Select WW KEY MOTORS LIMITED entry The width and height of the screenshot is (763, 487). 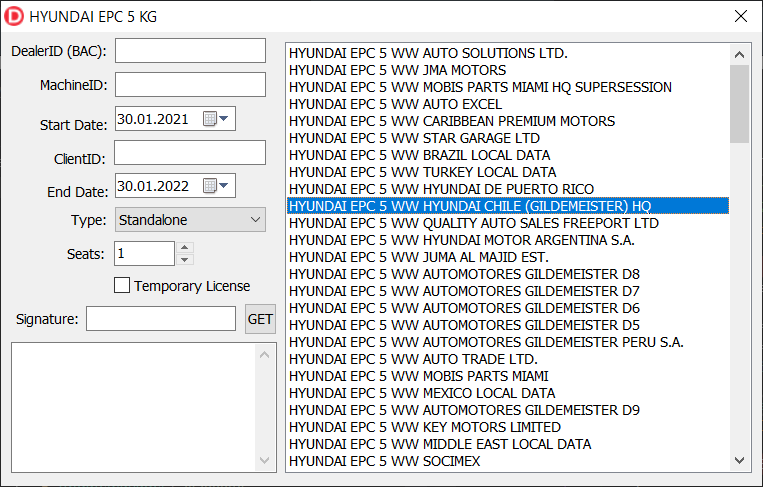pyautogui.click(x=508, y=427)
